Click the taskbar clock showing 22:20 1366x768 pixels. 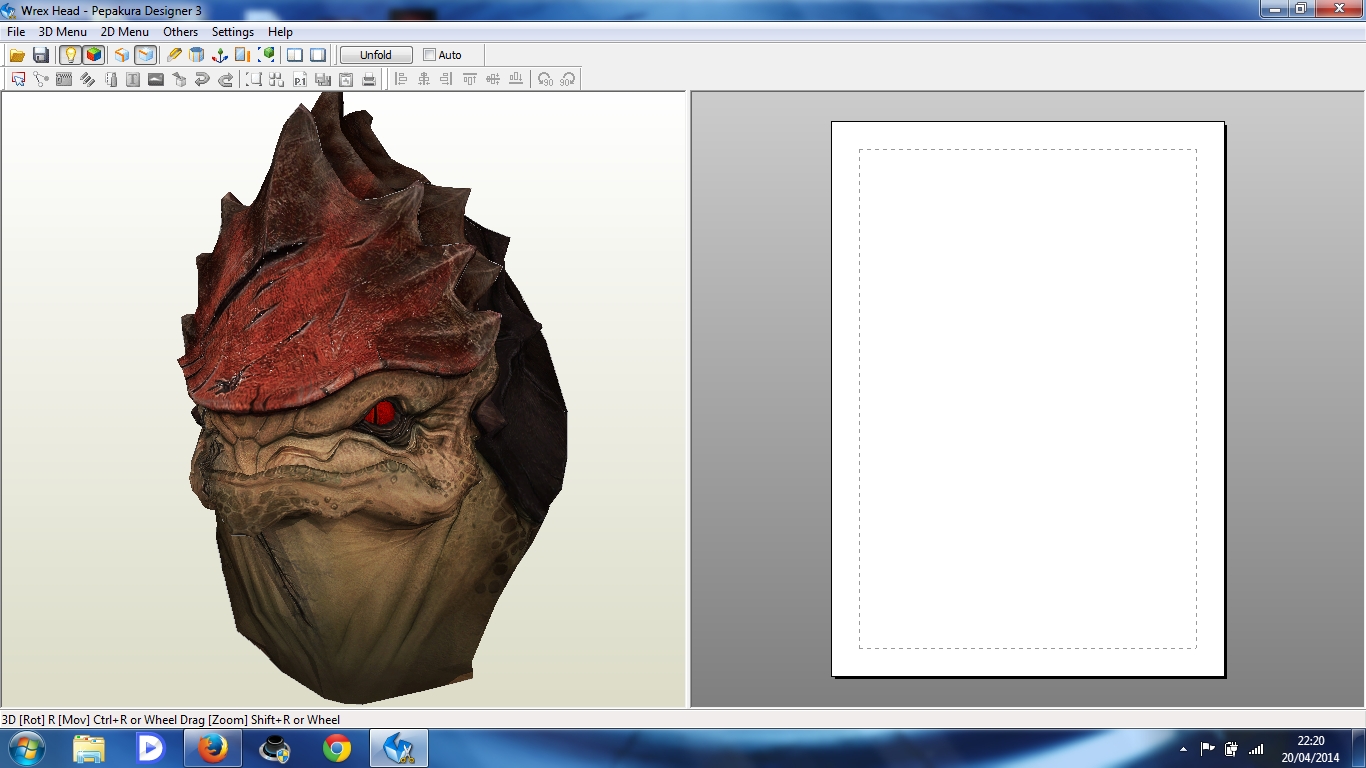(x=1311, y=749)
